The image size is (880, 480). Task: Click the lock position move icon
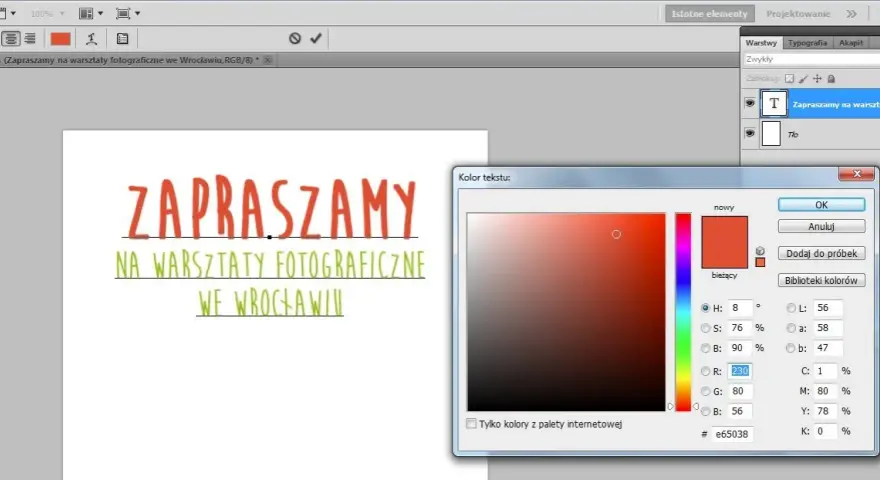click(x=817, y=79)
